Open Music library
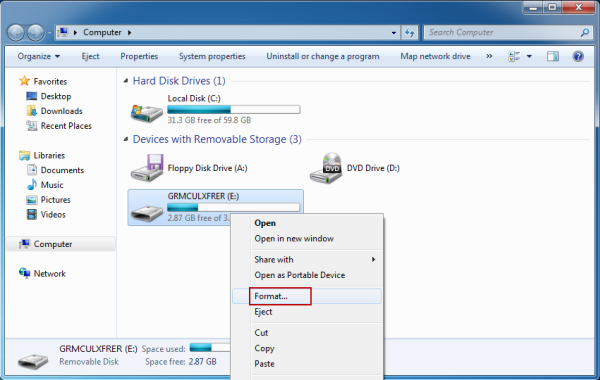The height and width of the screenshot is (380, 600). tap(52, 185)
